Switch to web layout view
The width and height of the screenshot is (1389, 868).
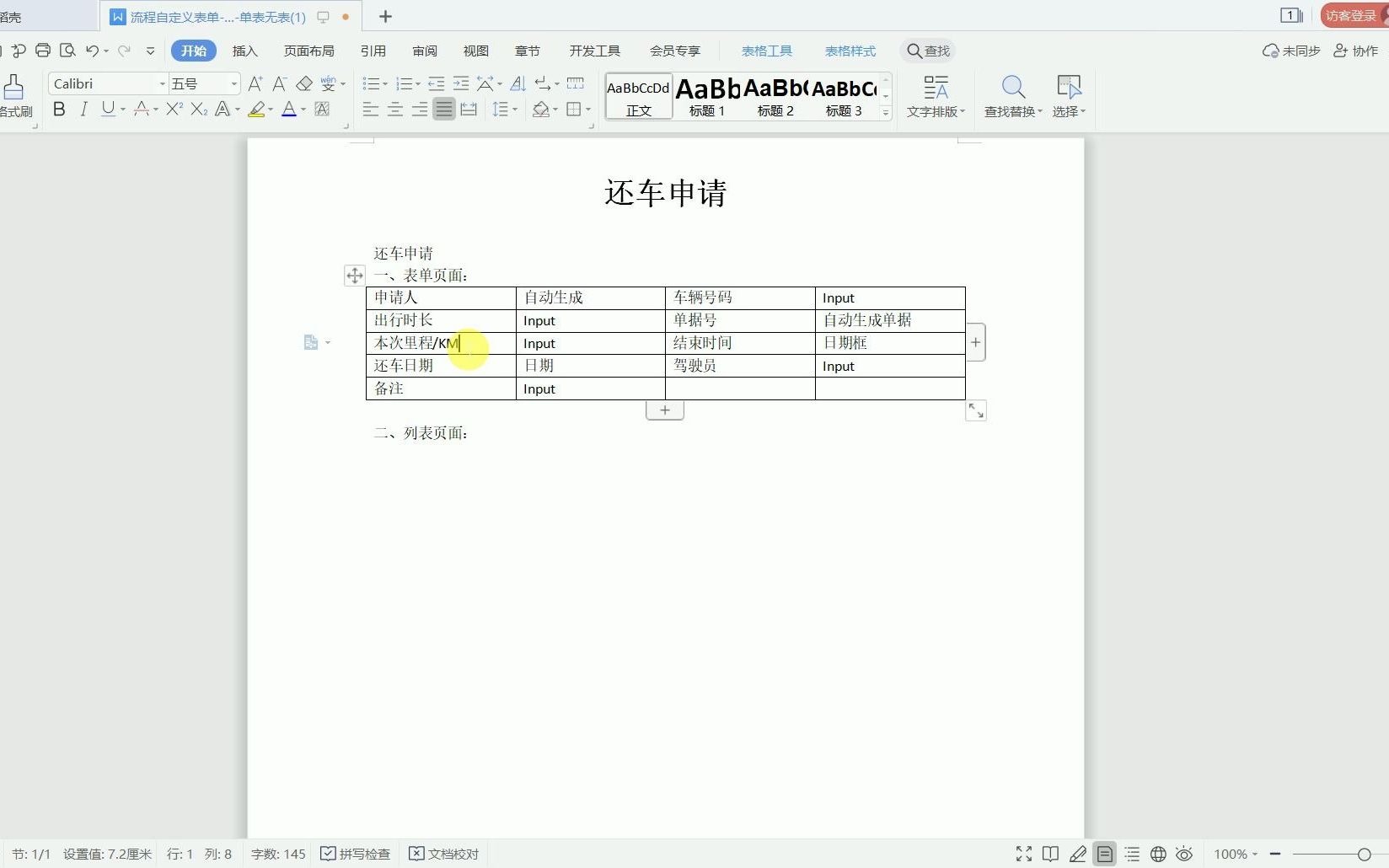[1158, 854]
